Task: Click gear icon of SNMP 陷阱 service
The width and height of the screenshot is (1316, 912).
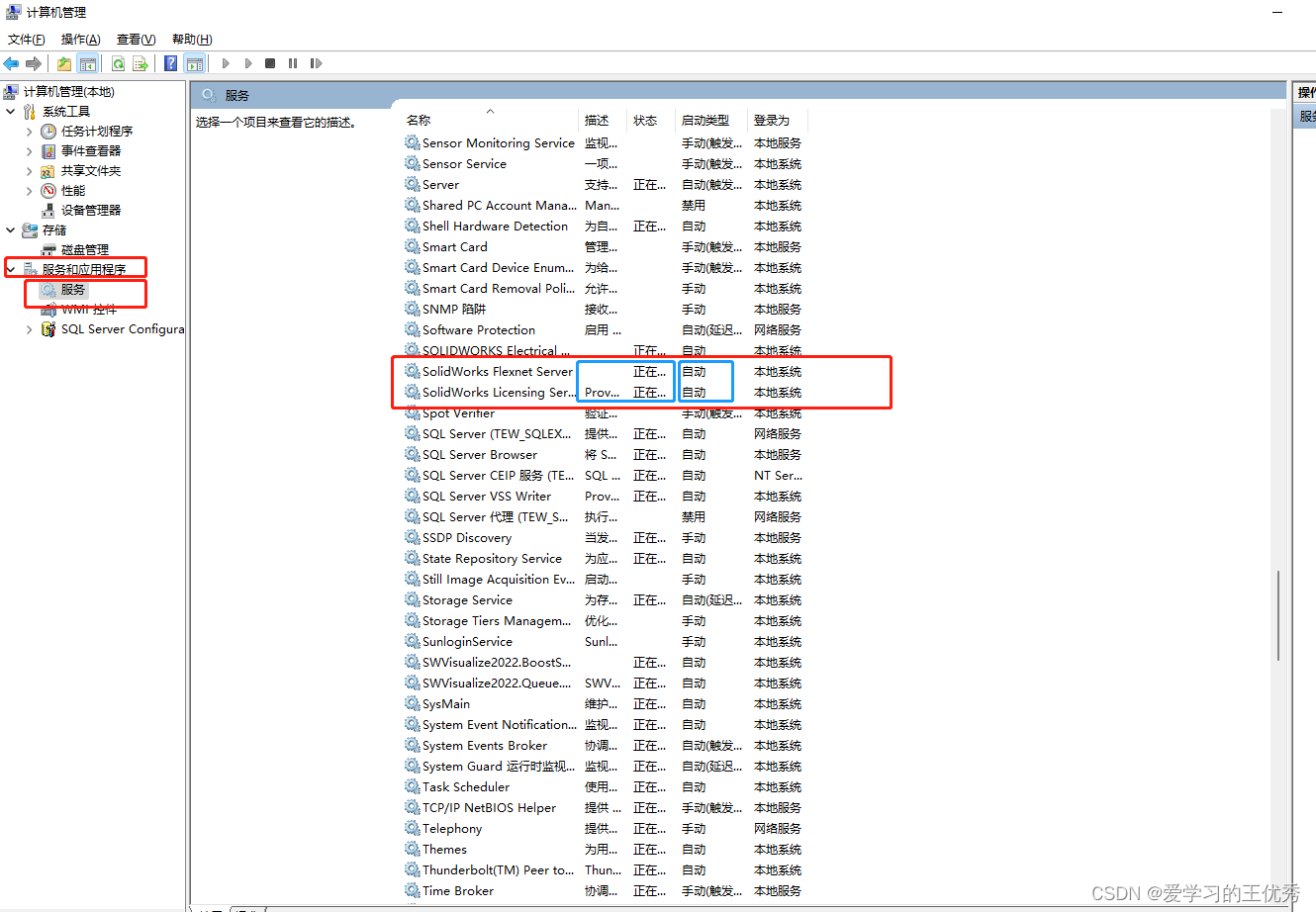Action: [x=413, y=309]
